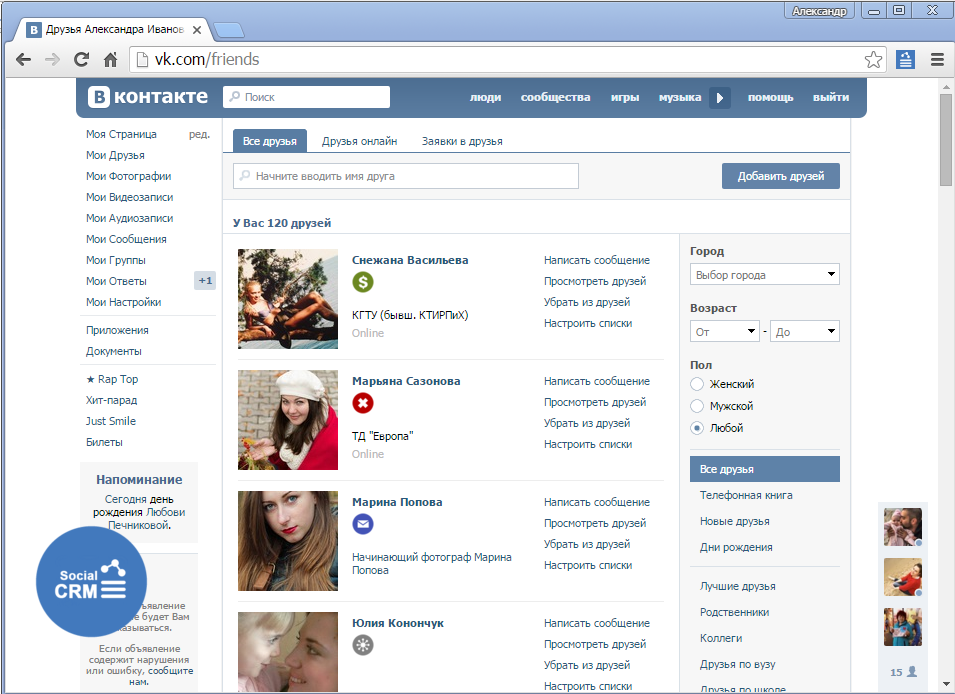Click the ВКонтакте logo

pos(148,96)
